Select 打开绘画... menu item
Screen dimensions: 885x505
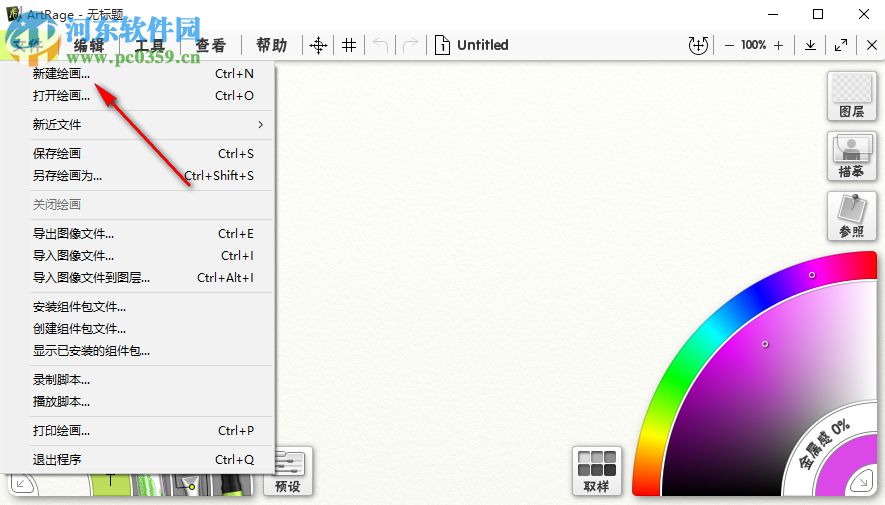click(138, 95)
